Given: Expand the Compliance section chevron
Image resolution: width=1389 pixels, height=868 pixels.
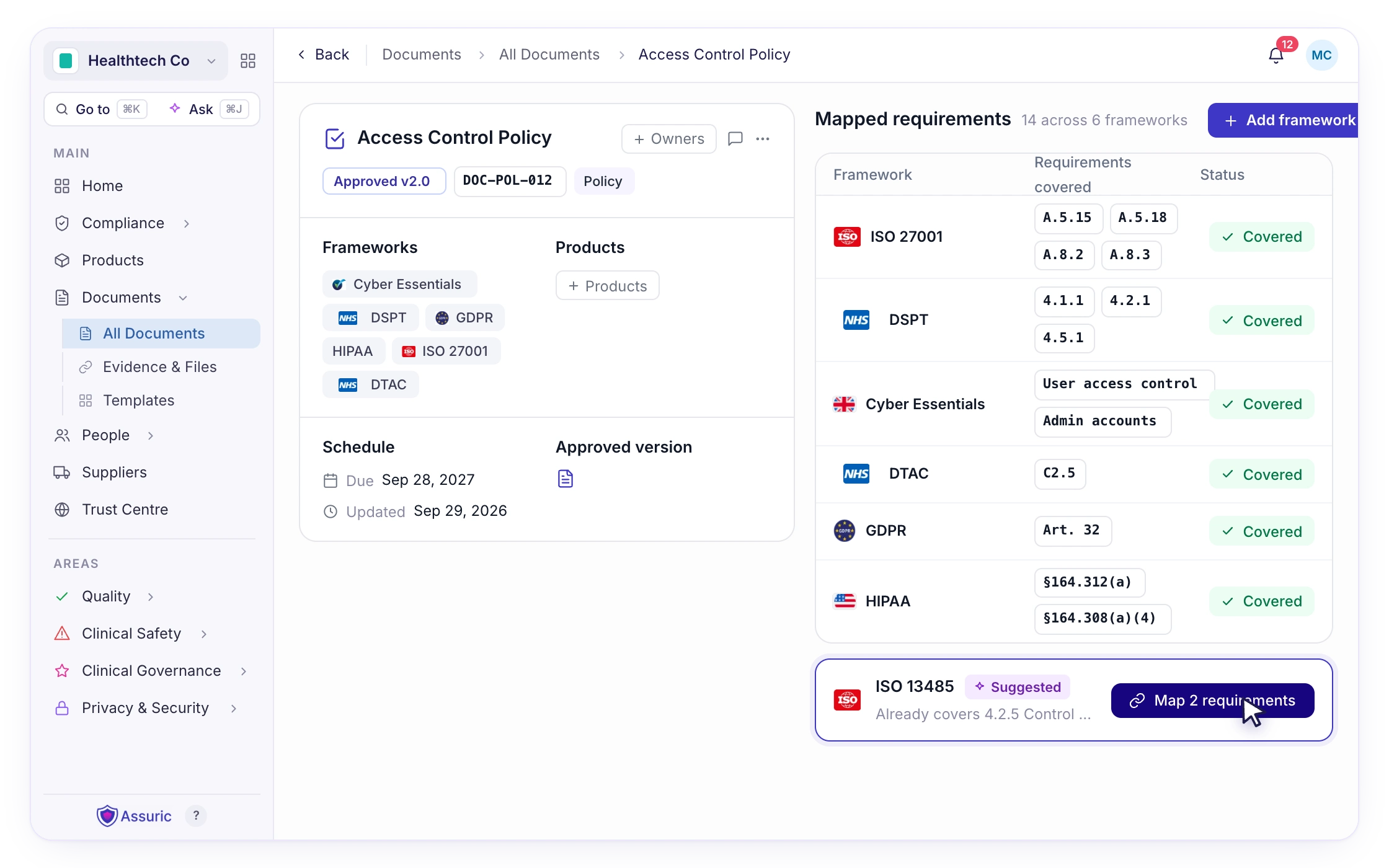Looking at the screenshot, I should coord(187,223).
